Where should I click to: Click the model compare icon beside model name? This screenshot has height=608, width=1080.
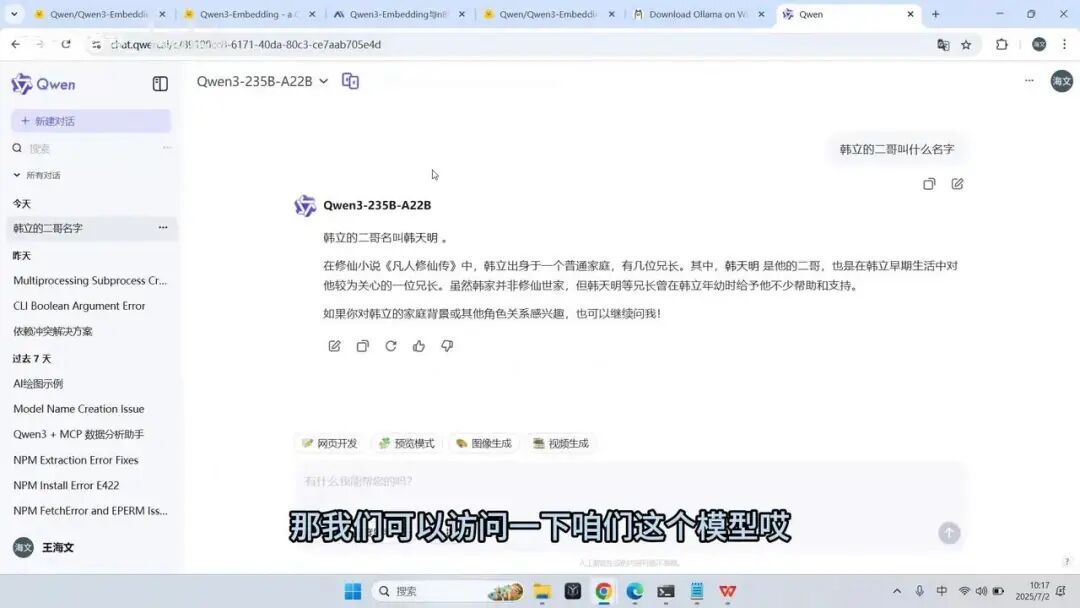(x=350, y=81)
